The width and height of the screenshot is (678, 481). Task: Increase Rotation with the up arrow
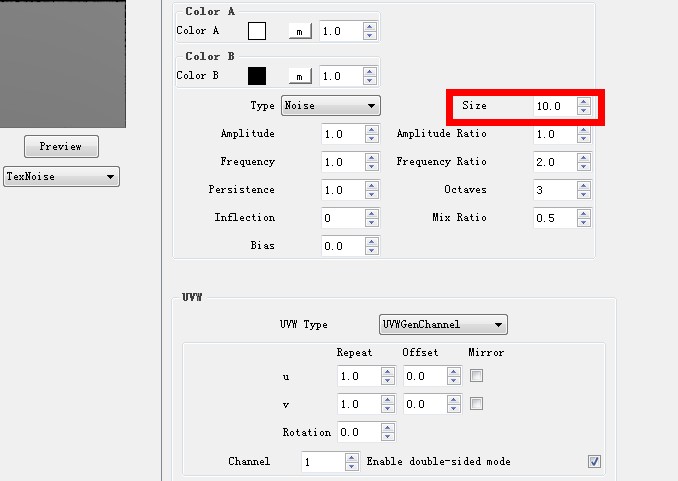[388, 428]
